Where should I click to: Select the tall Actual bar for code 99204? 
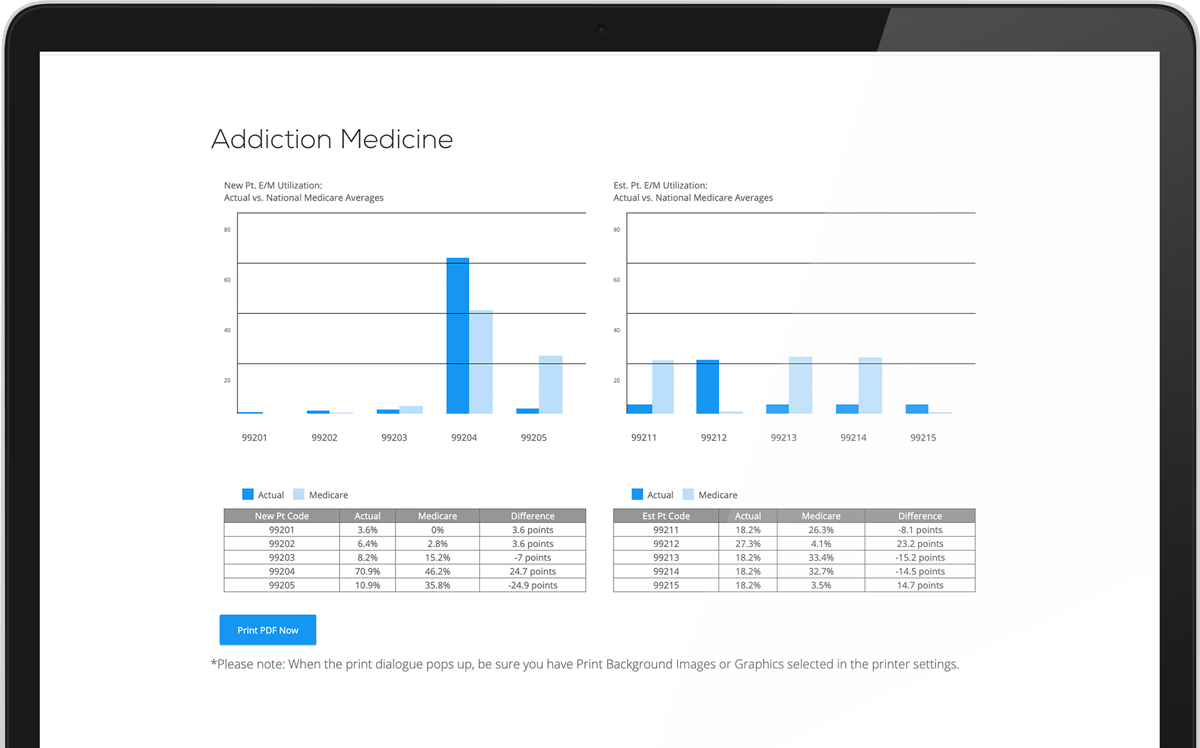tap(457, 336)
